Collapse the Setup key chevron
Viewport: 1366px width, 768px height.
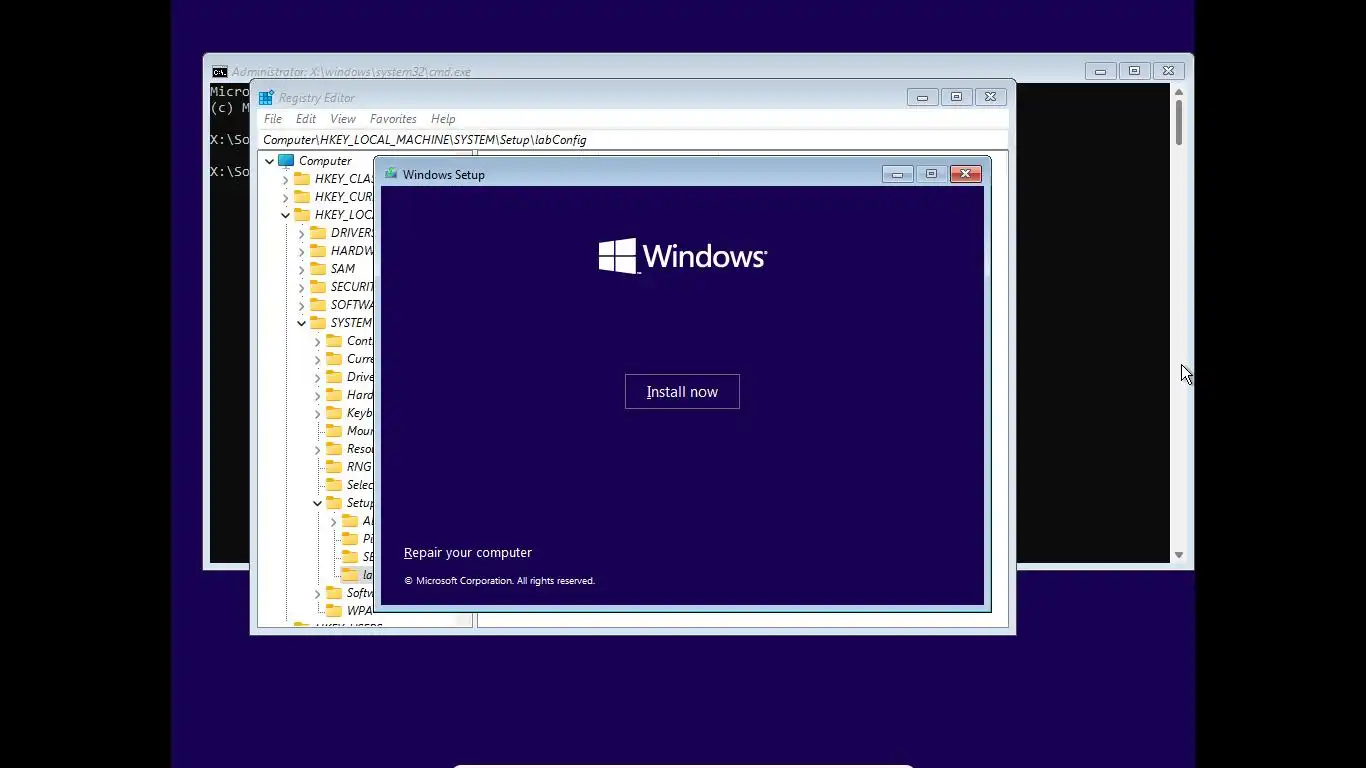317,503
